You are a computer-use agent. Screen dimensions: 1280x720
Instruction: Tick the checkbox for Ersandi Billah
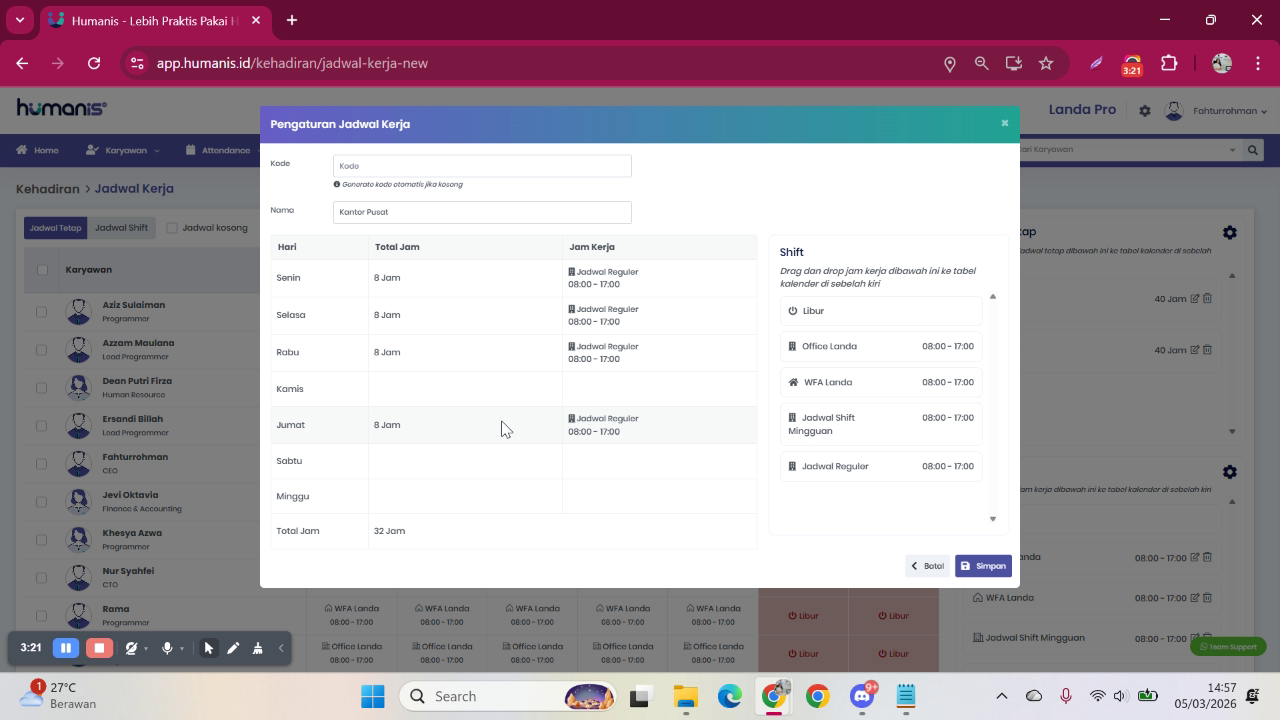click(x=42, y=426)
